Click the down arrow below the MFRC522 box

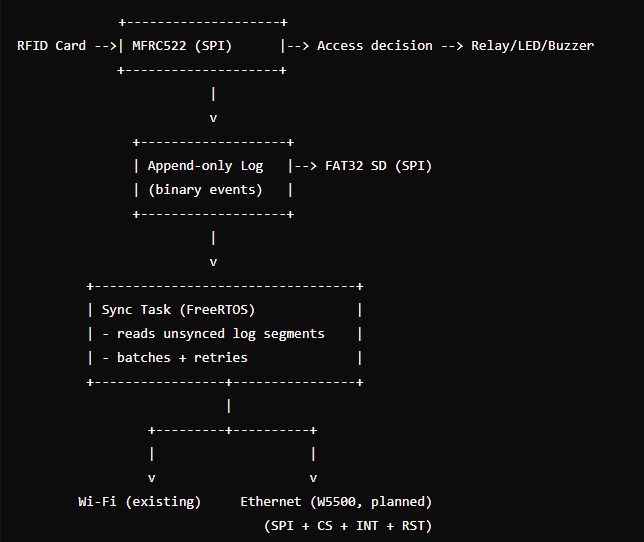[x=213, y=118]
